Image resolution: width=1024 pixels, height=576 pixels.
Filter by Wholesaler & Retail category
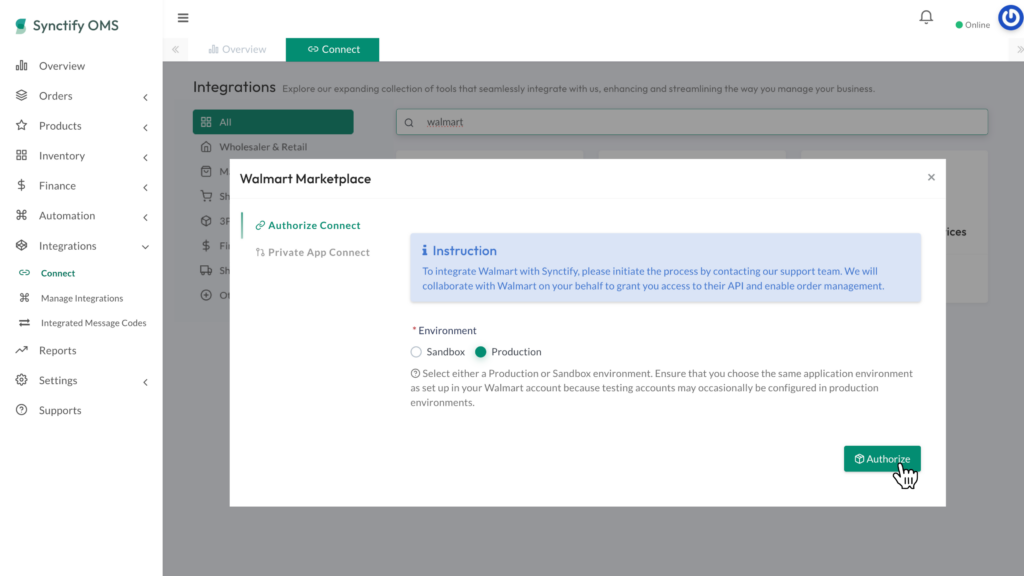(263, 146)
